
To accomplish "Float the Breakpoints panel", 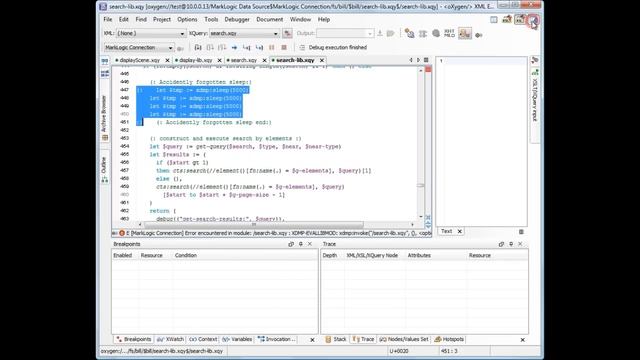I will 291,244.
